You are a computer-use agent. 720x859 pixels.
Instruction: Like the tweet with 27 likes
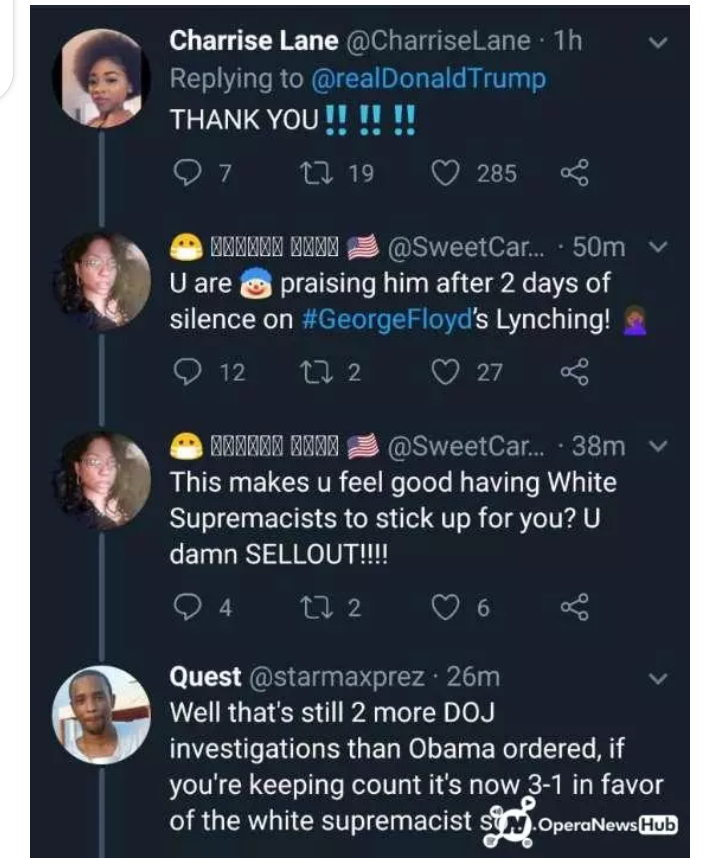[444, 373]
